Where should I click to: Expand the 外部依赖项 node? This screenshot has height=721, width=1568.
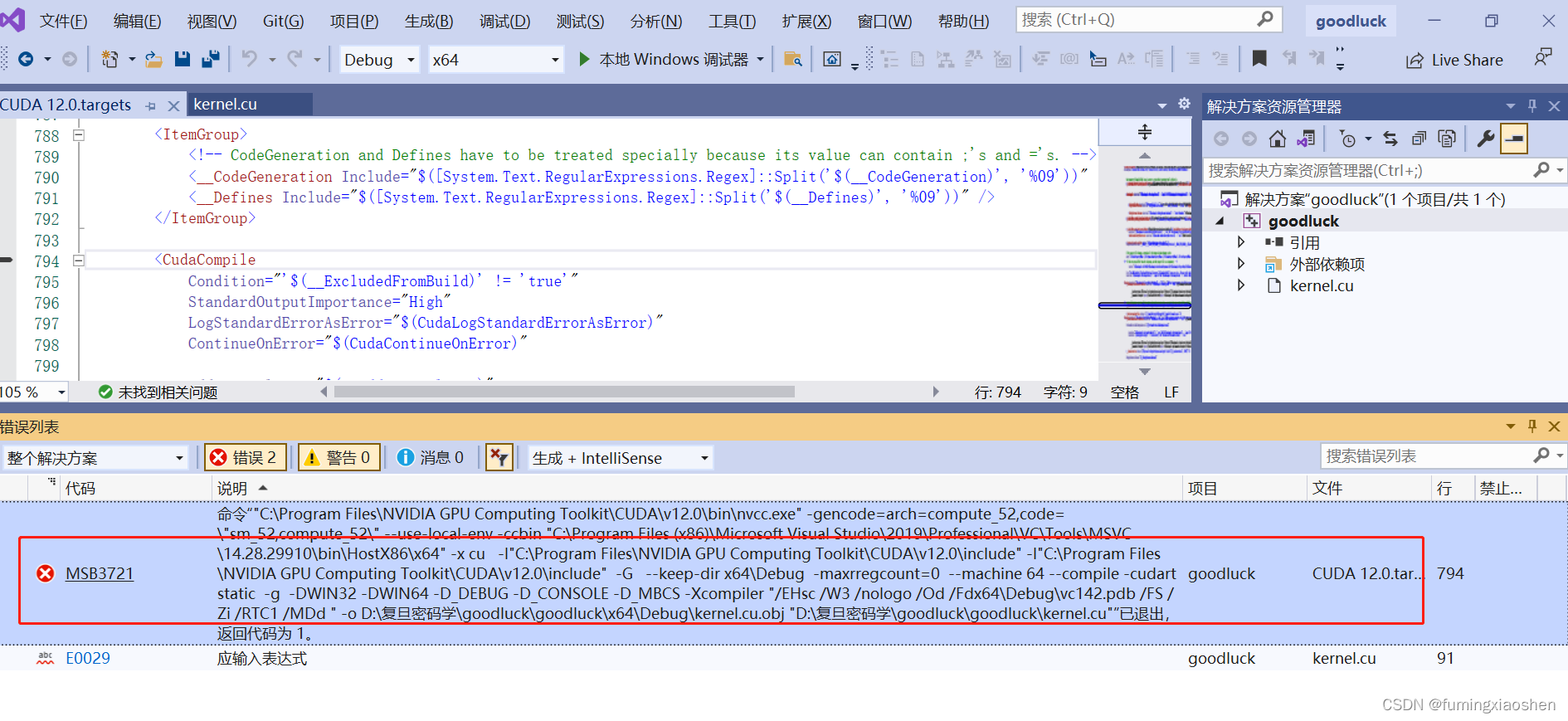coord(1241,264)
